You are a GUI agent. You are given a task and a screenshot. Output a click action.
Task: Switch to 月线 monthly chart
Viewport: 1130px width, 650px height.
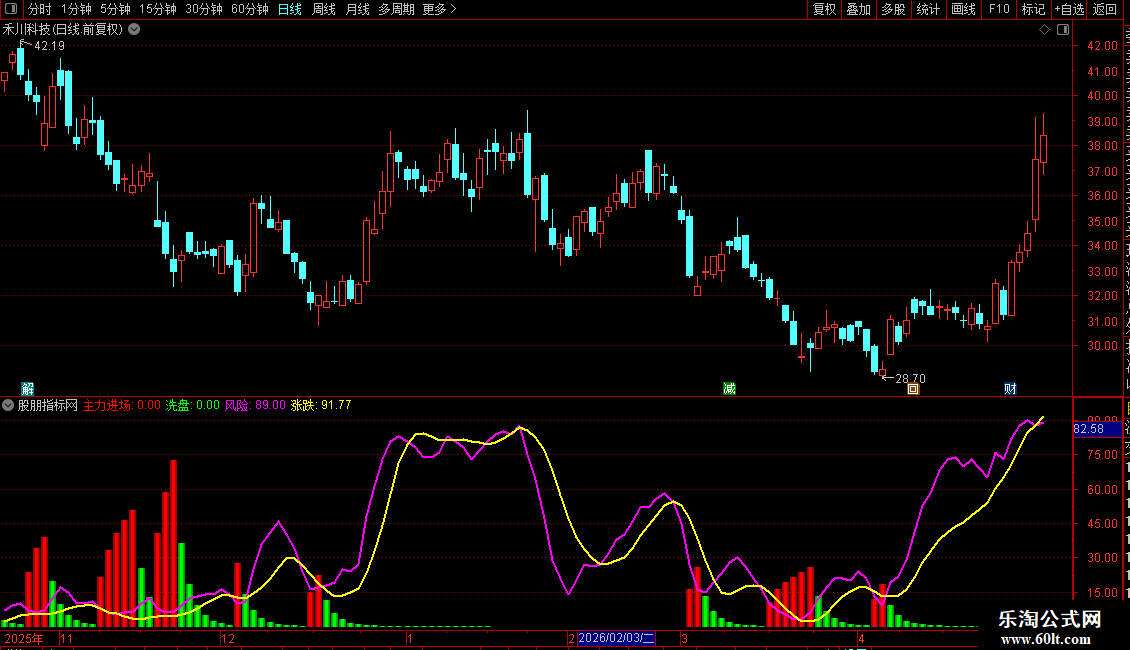(357, 9)
